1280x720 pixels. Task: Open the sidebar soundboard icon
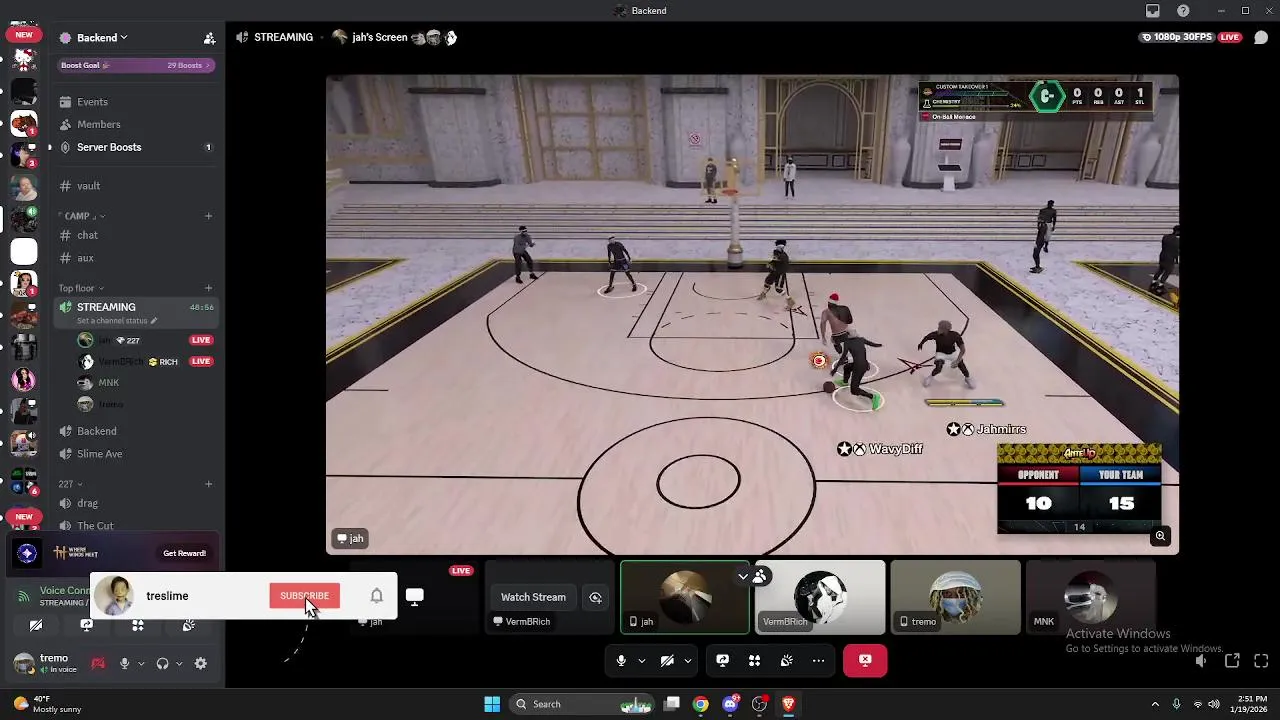click(x=189, y=625)
